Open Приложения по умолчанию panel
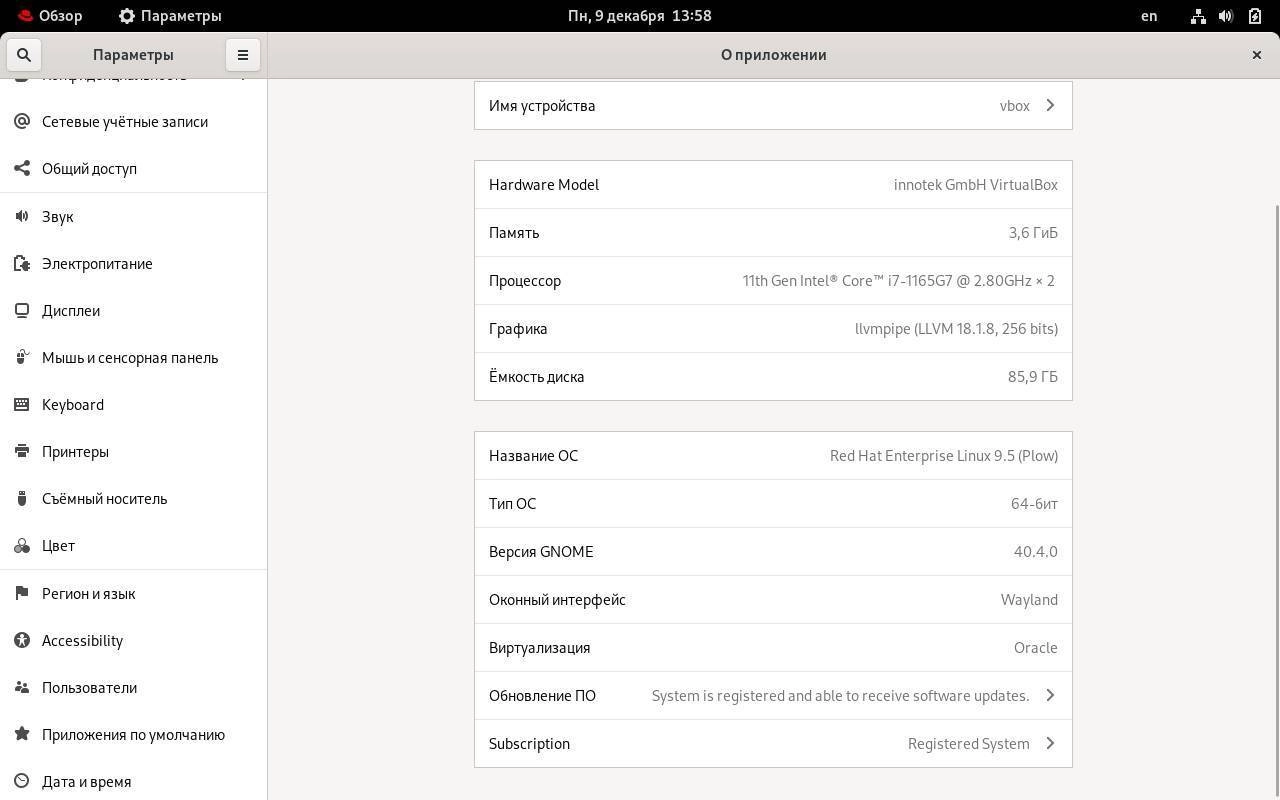This screenshot has height=800, width=1280. pyautogui.click(x=133, y=734)
